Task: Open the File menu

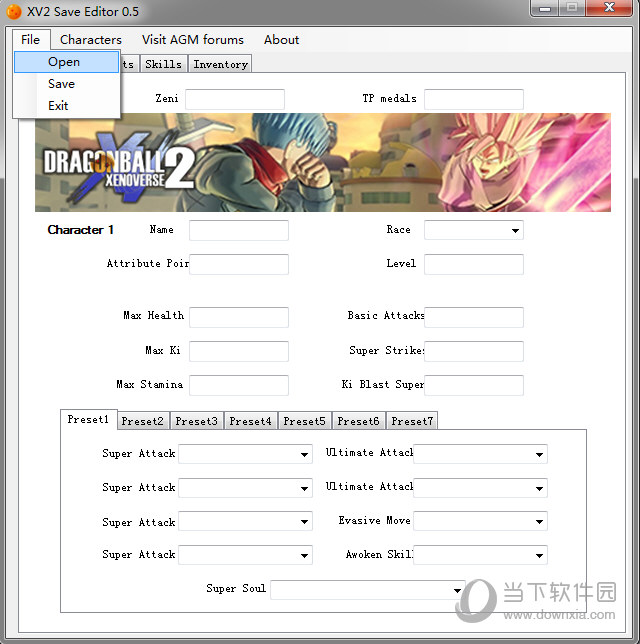Action: 31,40
